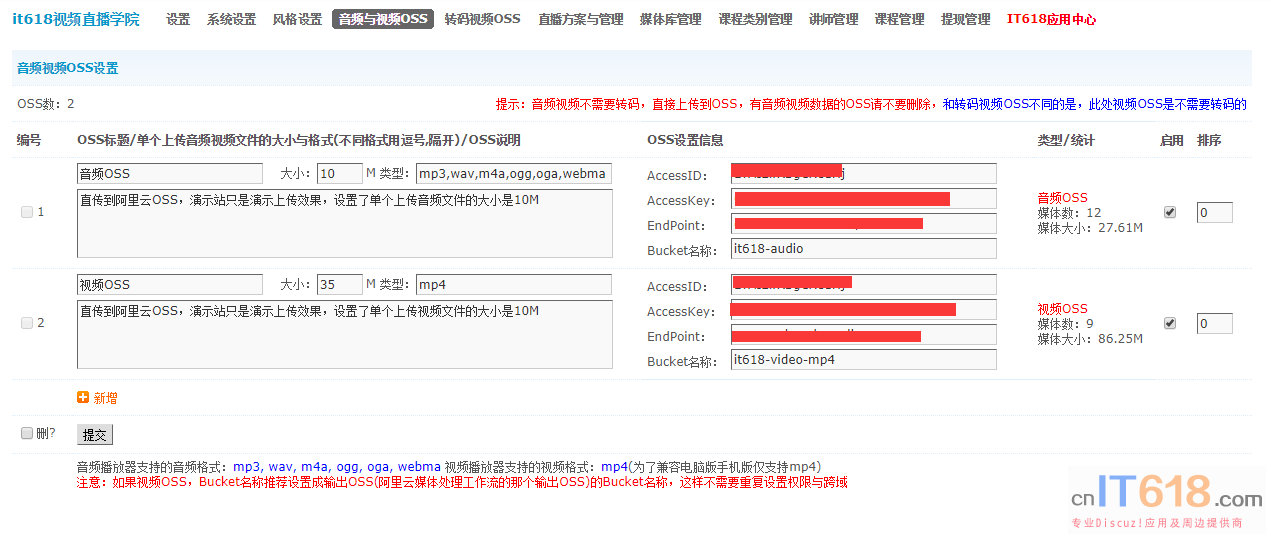
Task: Go to 直播方案与管理 tab
Action: pos(580,19)
